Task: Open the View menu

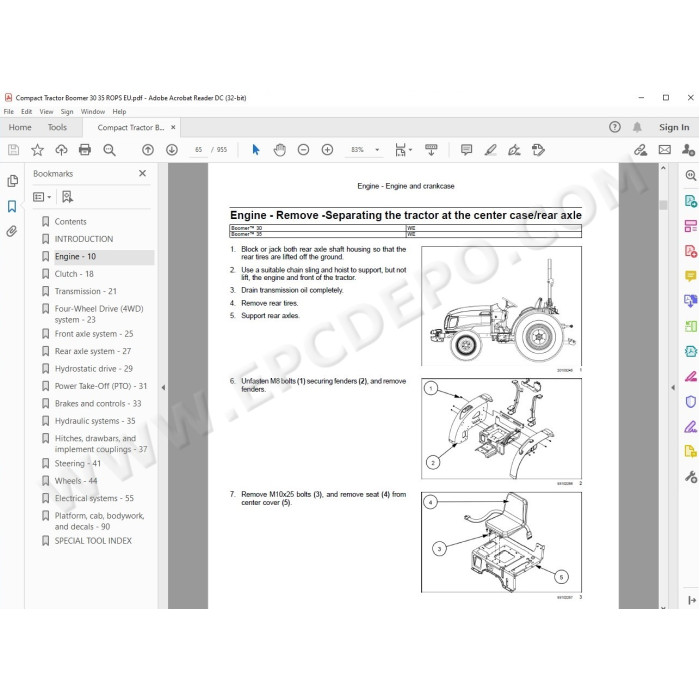Action: tap(46, 112)
